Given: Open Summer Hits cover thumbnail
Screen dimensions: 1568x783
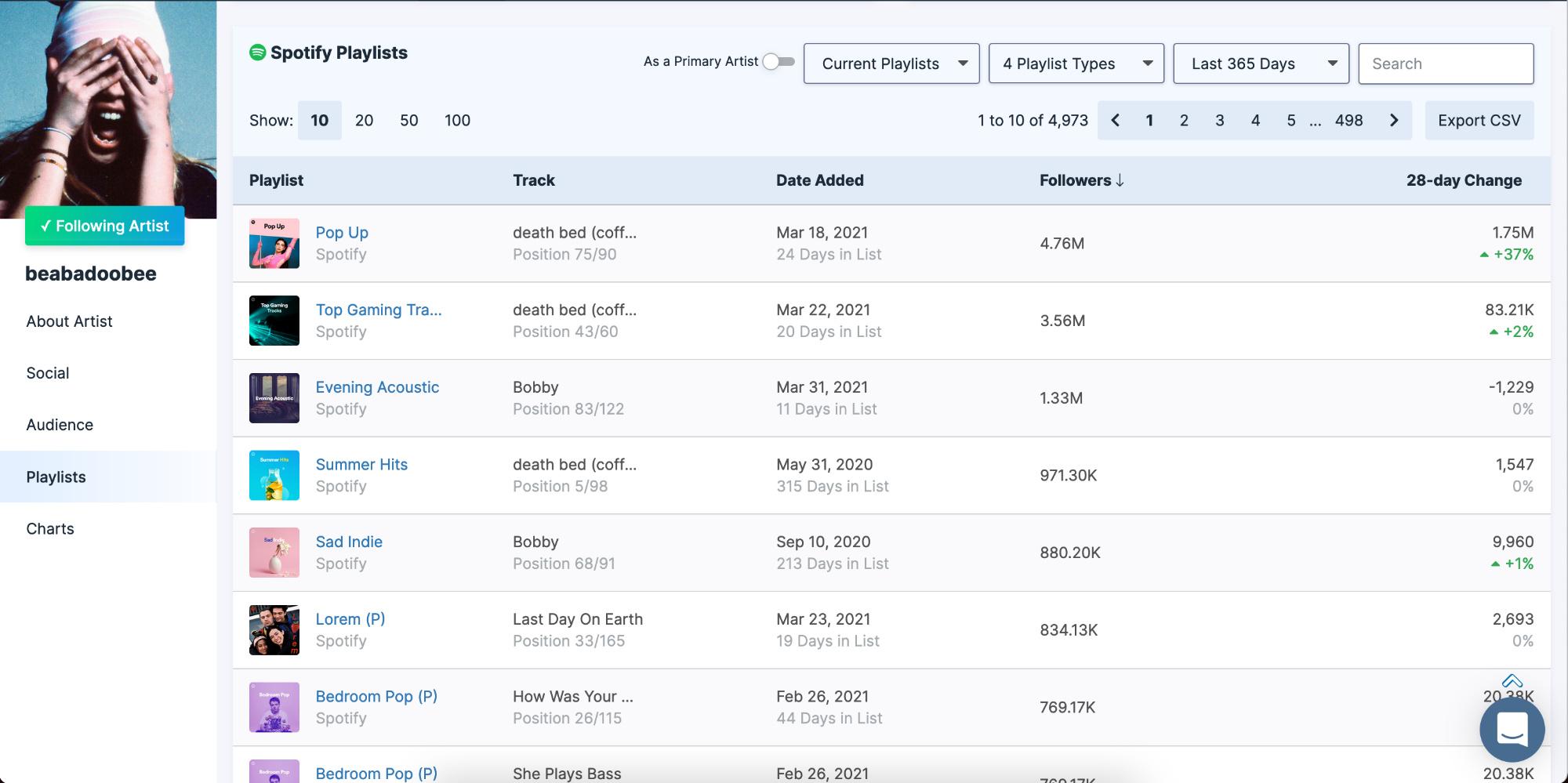Looking at the screenshot, I should (x=274, y=476).
